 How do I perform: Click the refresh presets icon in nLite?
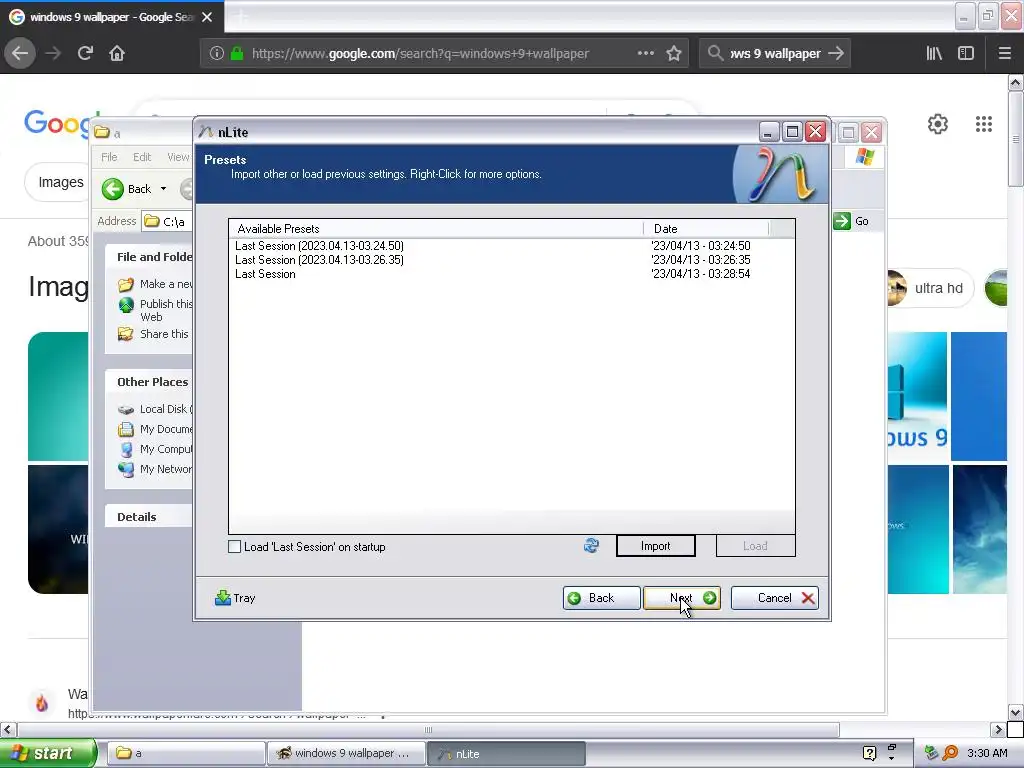pos(591,546)
